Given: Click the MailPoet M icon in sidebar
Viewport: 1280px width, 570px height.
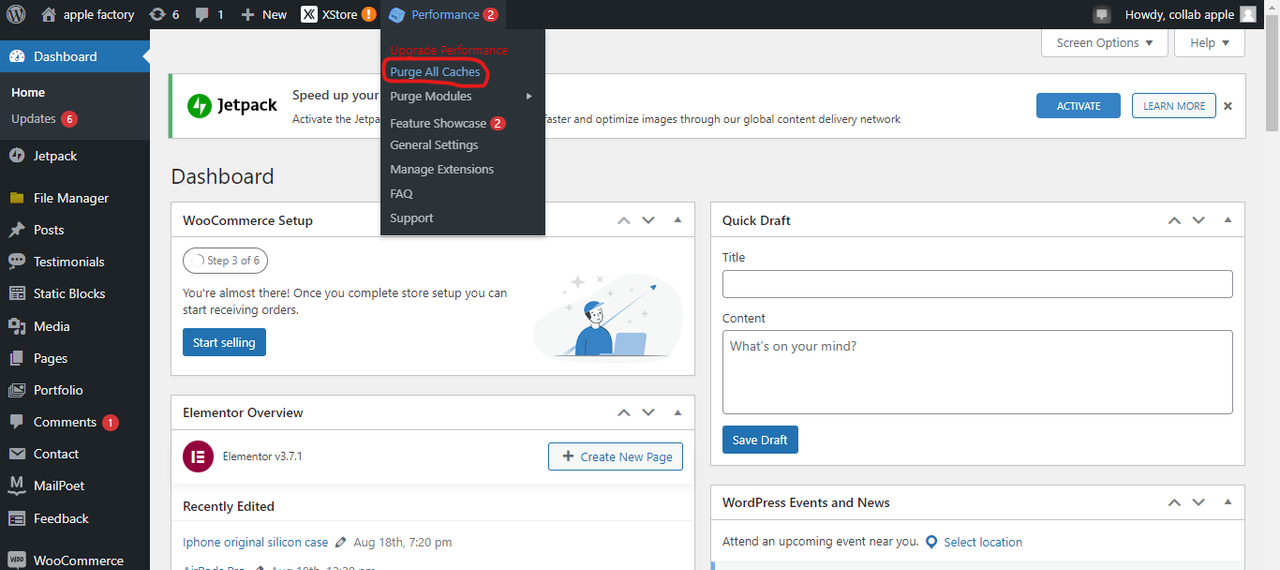Looking at the screenshot, I should tap(17, 485).
